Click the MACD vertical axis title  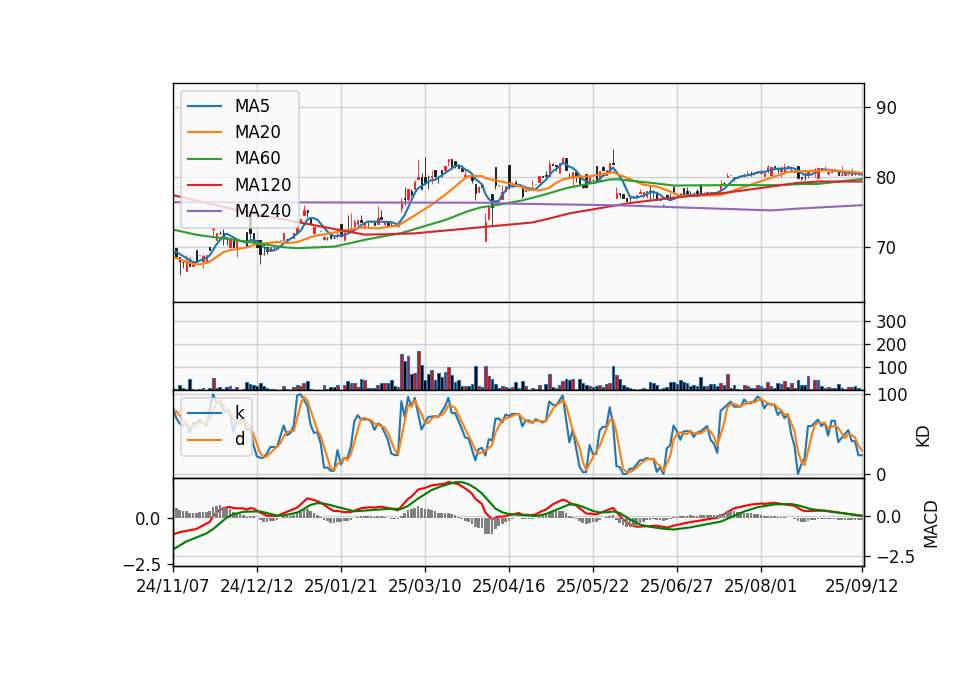point(930,524)
